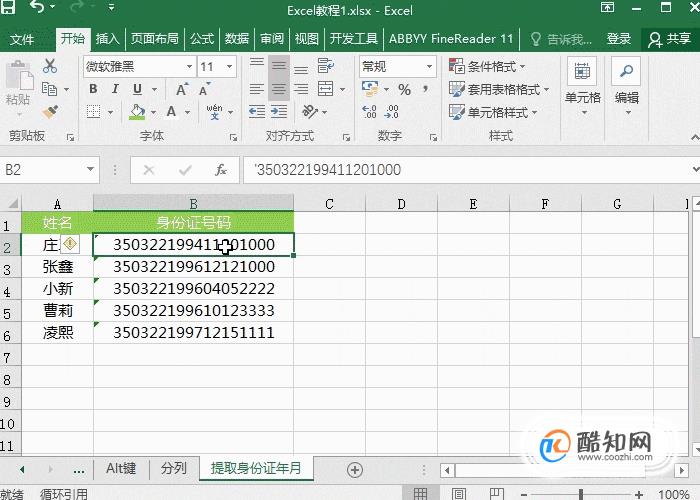Apply comma style format
The height and width of the screenshot is (500, 700).
point(426,89)
